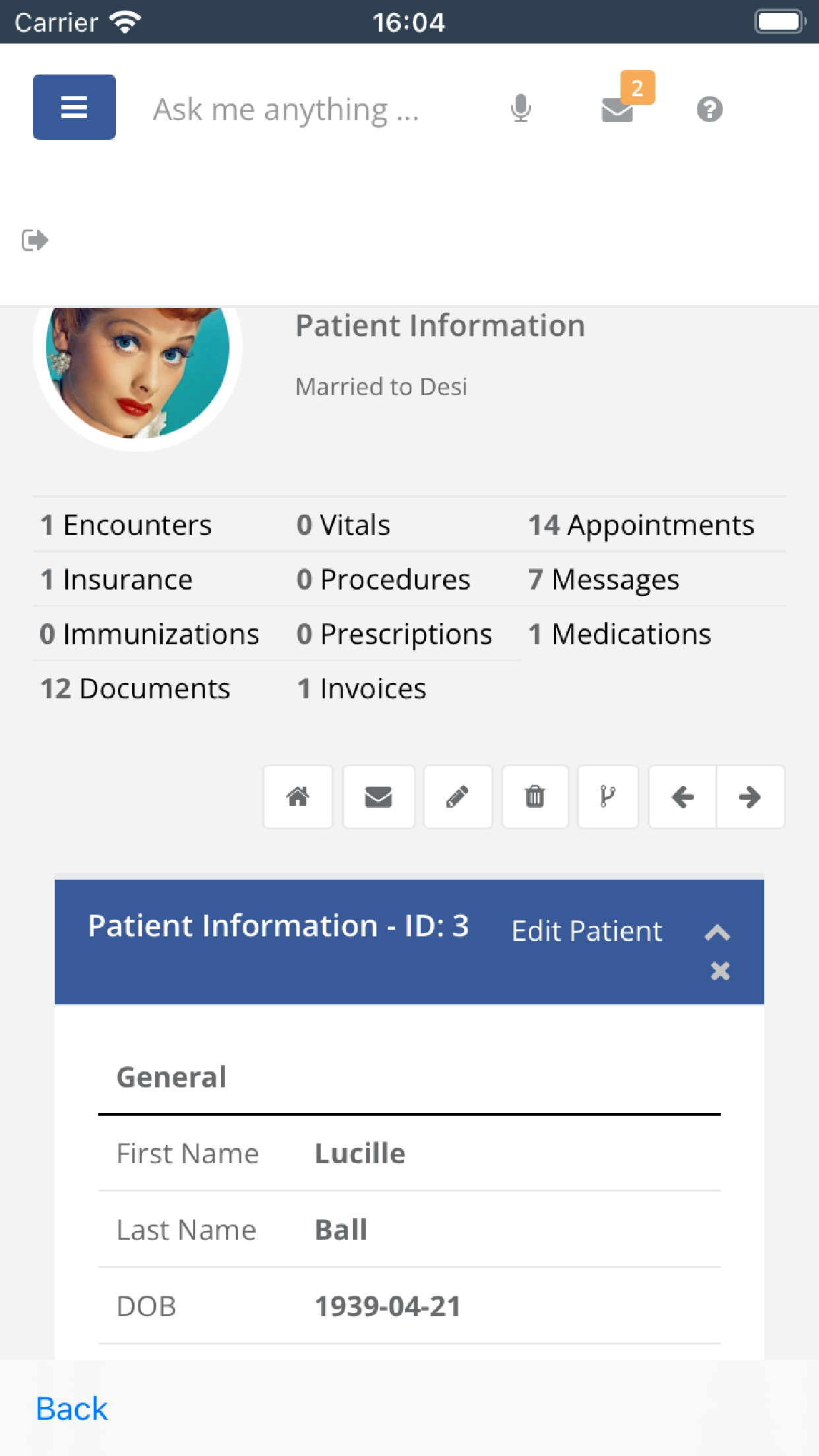819x1456 pixels.
Task: Open the hamburger menu button
Action: [75, 107]
